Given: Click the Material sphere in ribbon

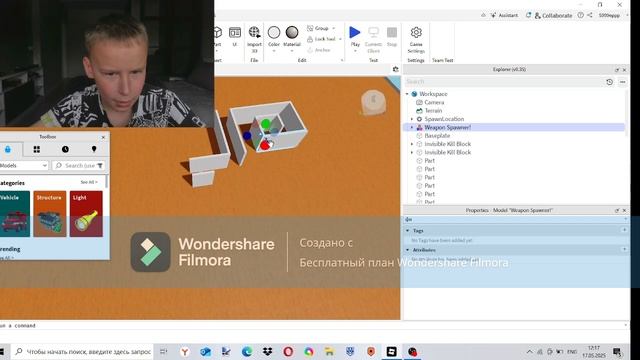Looking at the screenshot, I should pyautogui.click(x=292, y=32).
